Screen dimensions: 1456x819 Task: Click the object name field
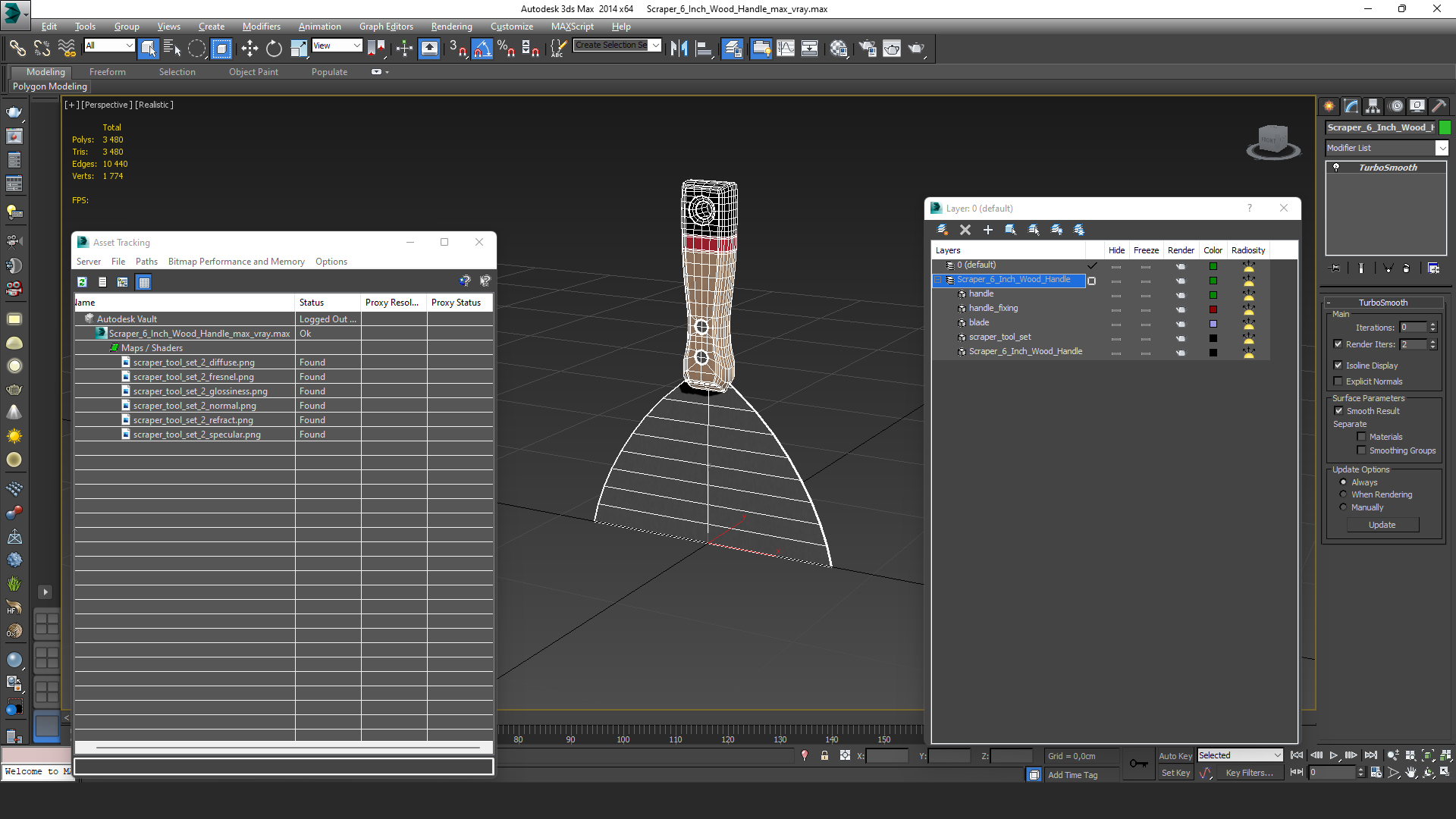pyautogui.click(x=1380, y=127)
